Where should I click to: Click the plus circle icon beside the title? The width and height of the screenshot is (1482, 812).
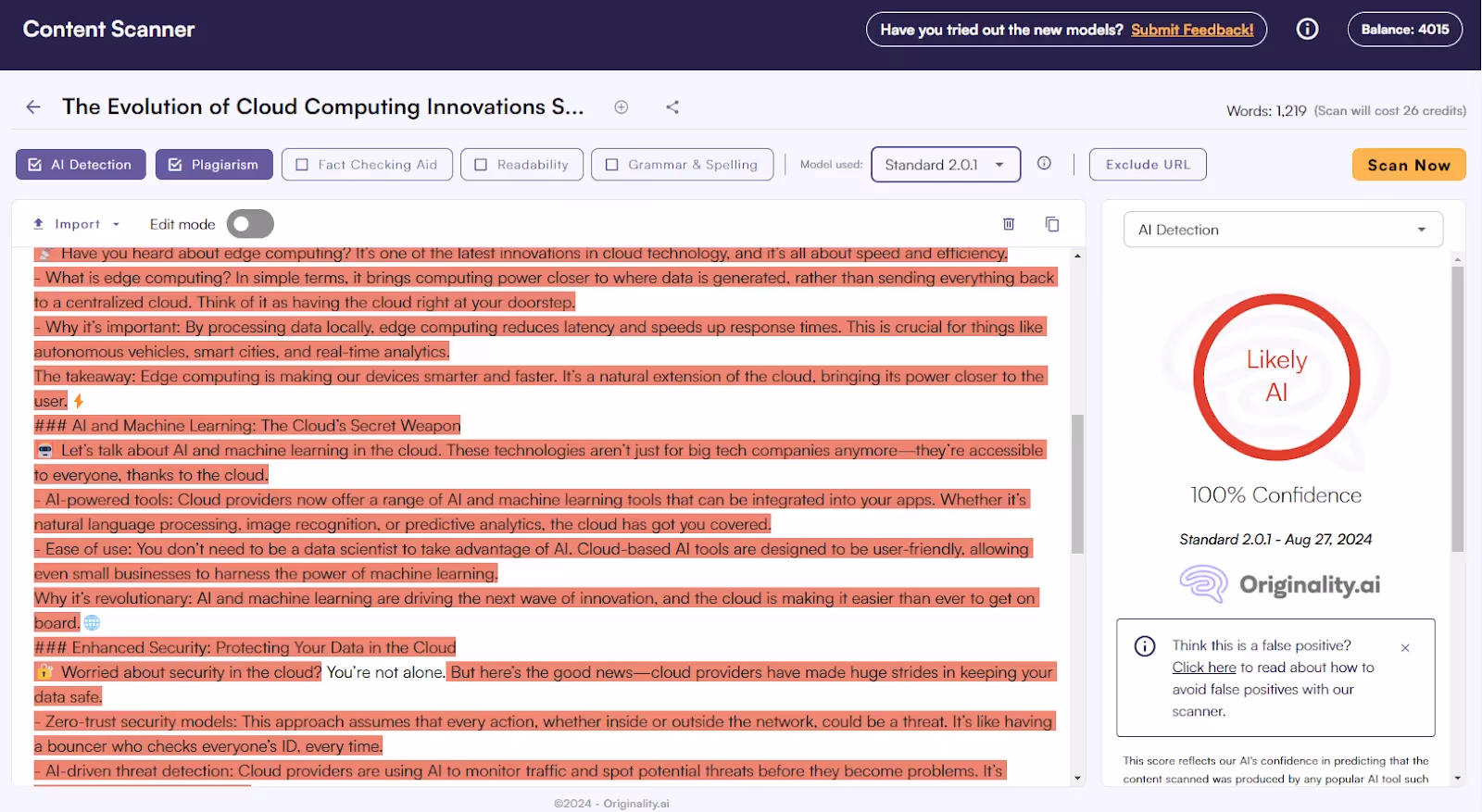pyautogui.click(x=622, y=107)
